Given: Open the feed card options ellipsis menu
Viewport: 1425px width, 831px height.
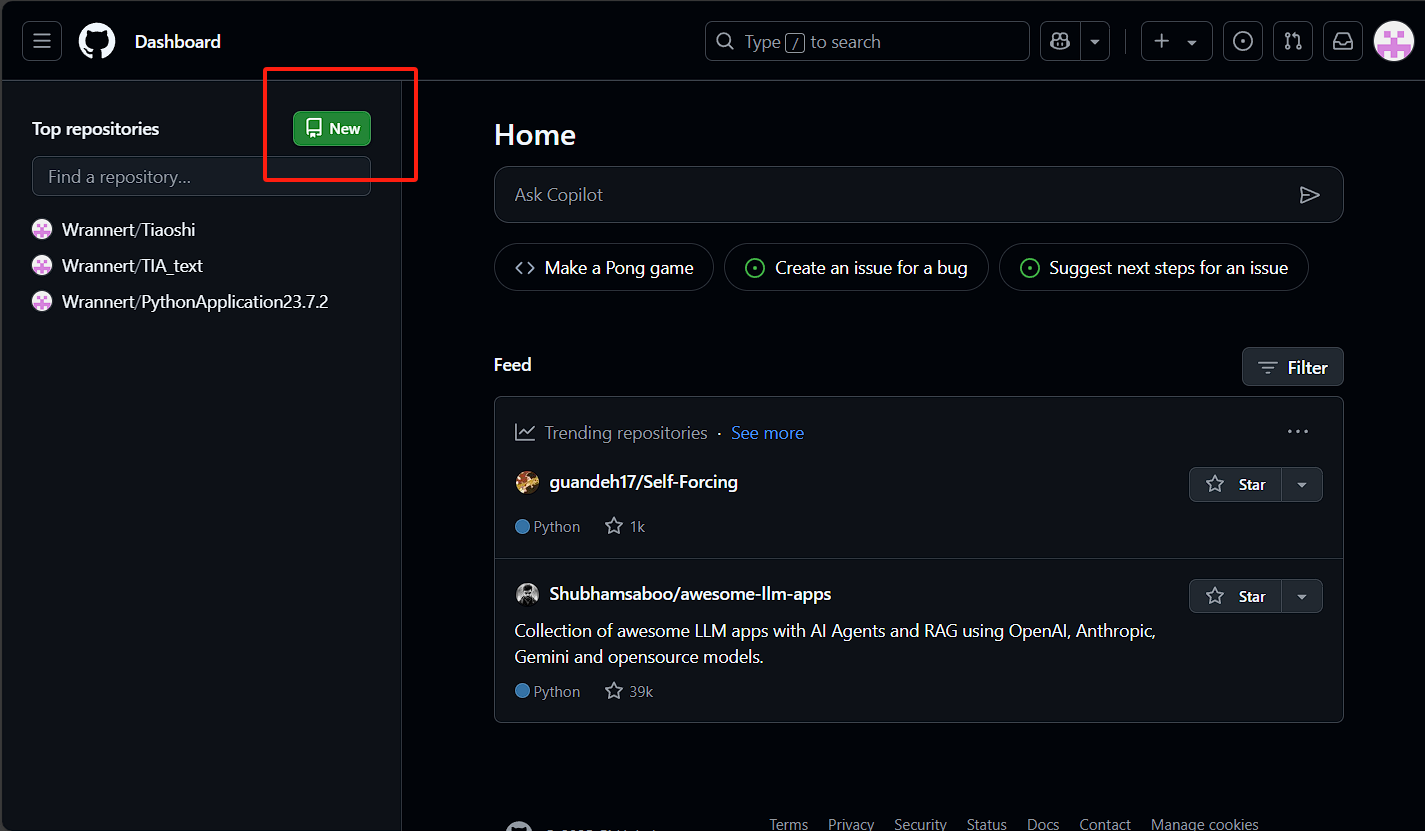Looking at the screenshot, I should (1297, 431).
